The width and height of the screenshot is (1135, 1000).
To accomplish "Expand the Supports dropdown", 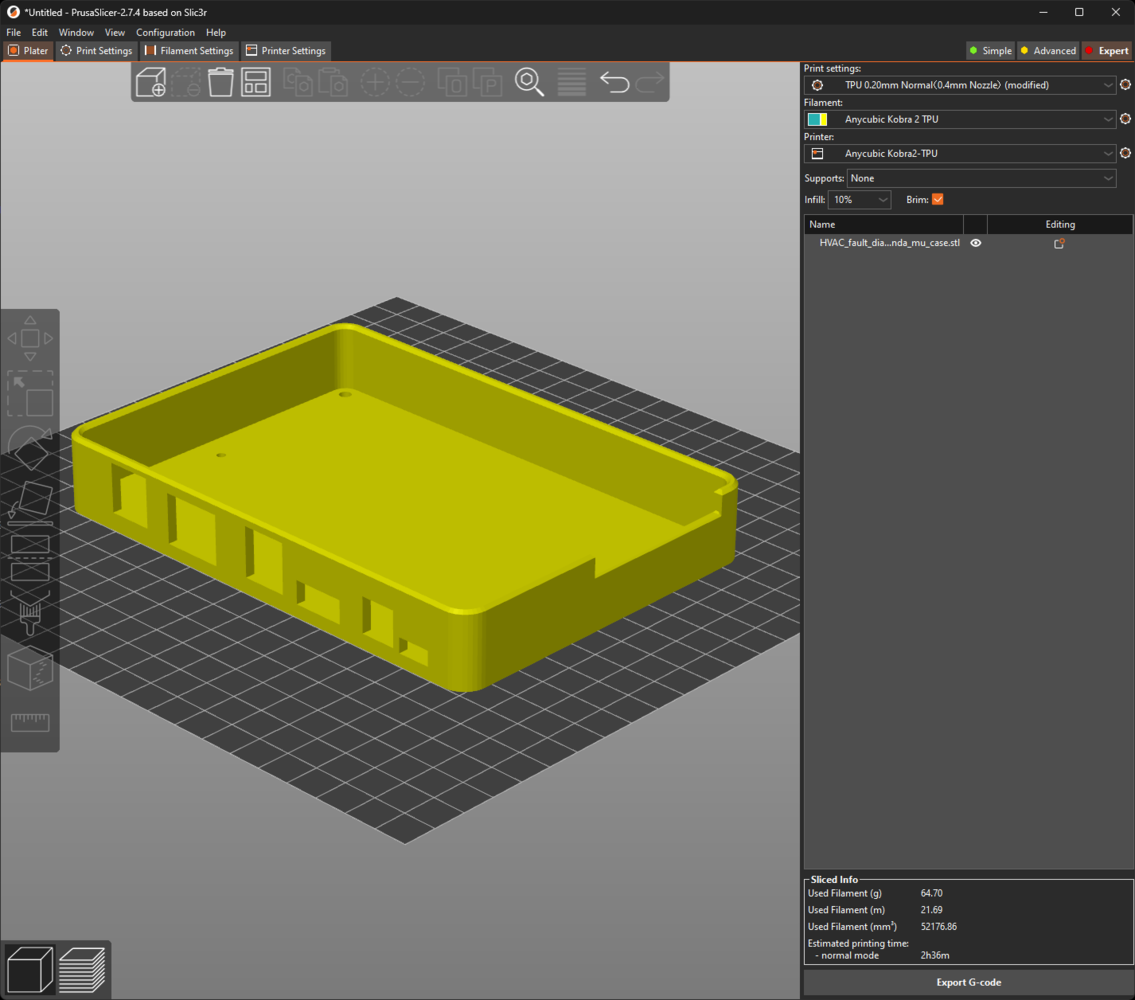I will coord(981,179).
